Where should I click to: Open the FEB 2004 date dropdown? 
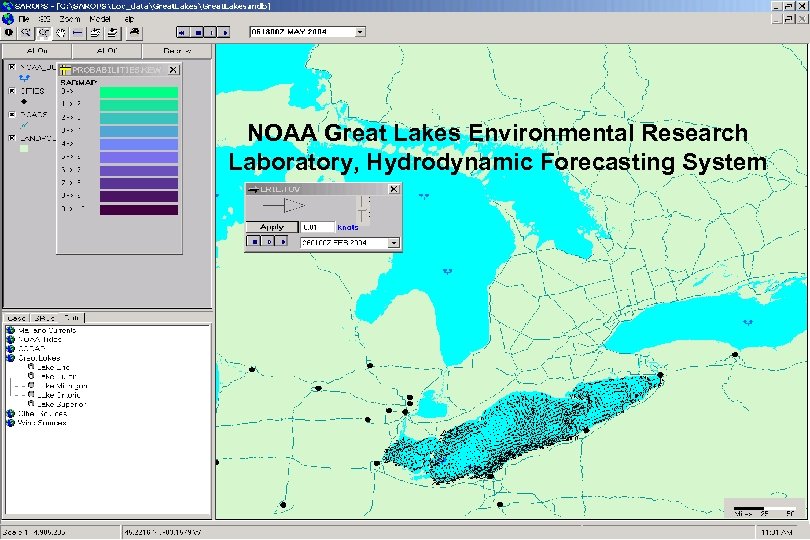pyautogui.click(x=394, y=242)
